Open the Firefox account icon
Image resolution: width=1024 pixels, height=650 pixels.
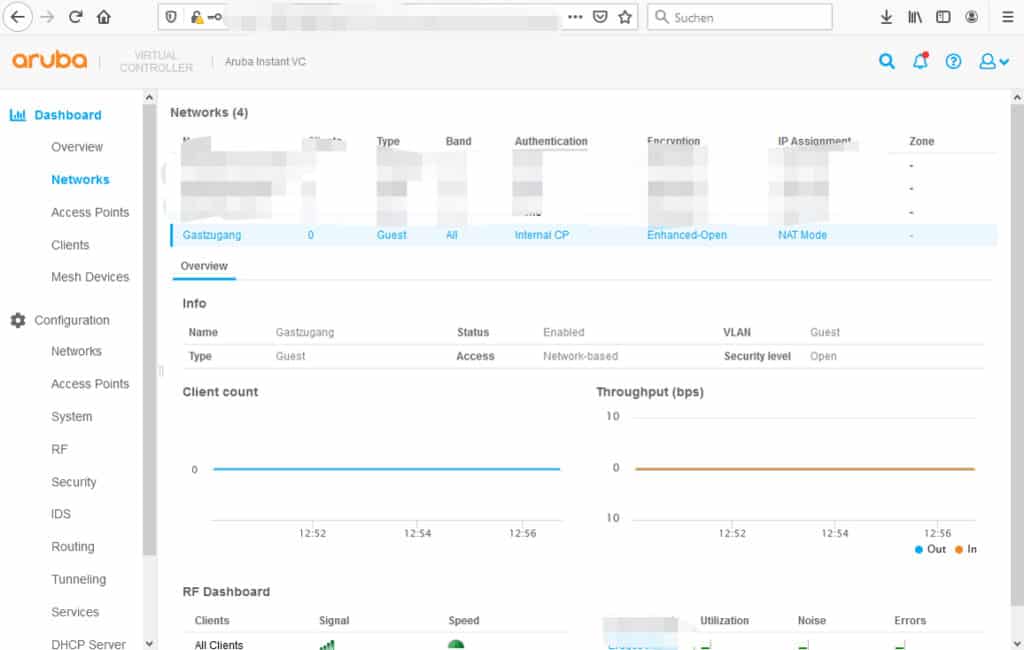pos(972,17)
